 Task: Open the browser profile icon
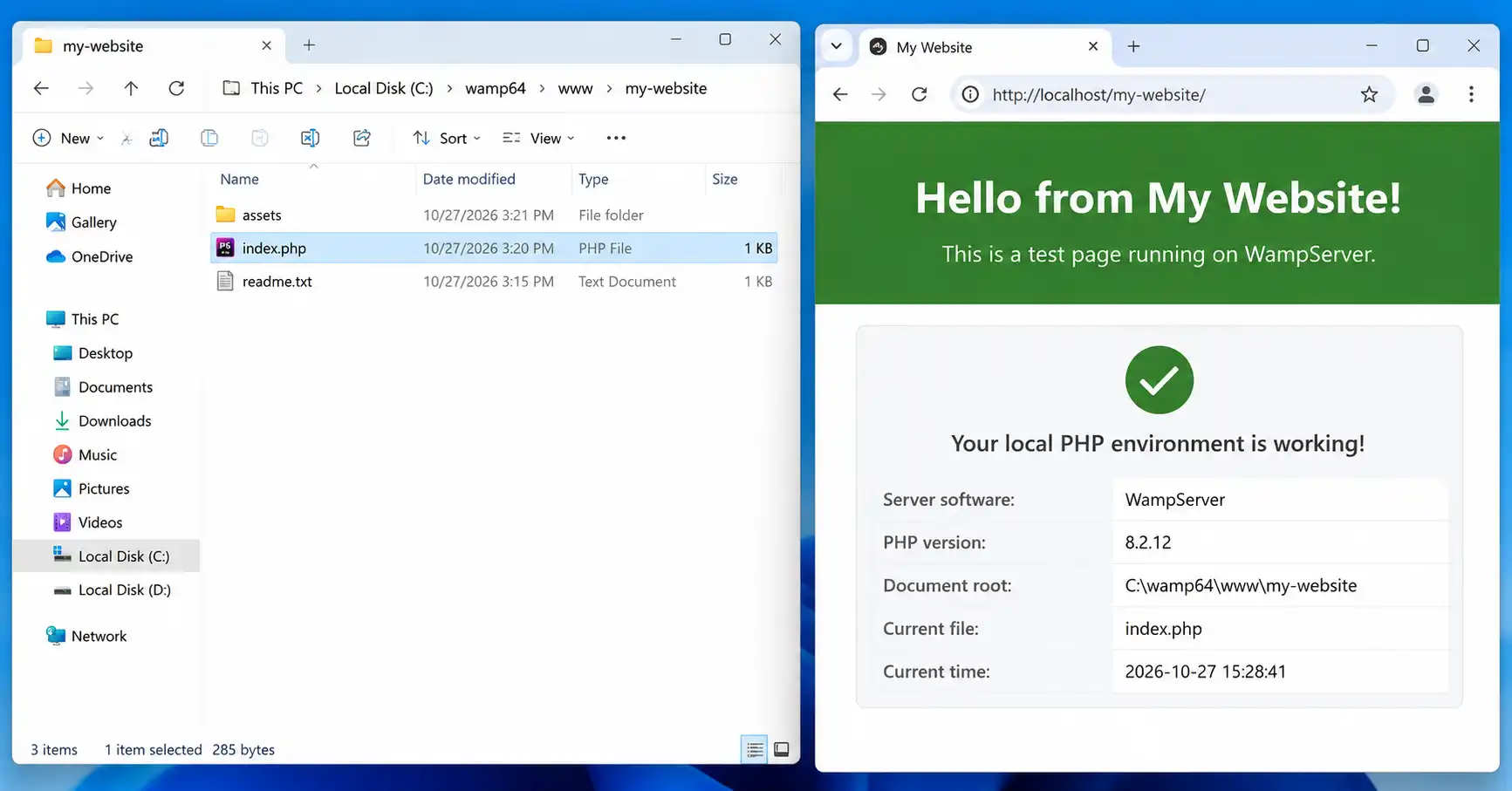click(1426, 94)
